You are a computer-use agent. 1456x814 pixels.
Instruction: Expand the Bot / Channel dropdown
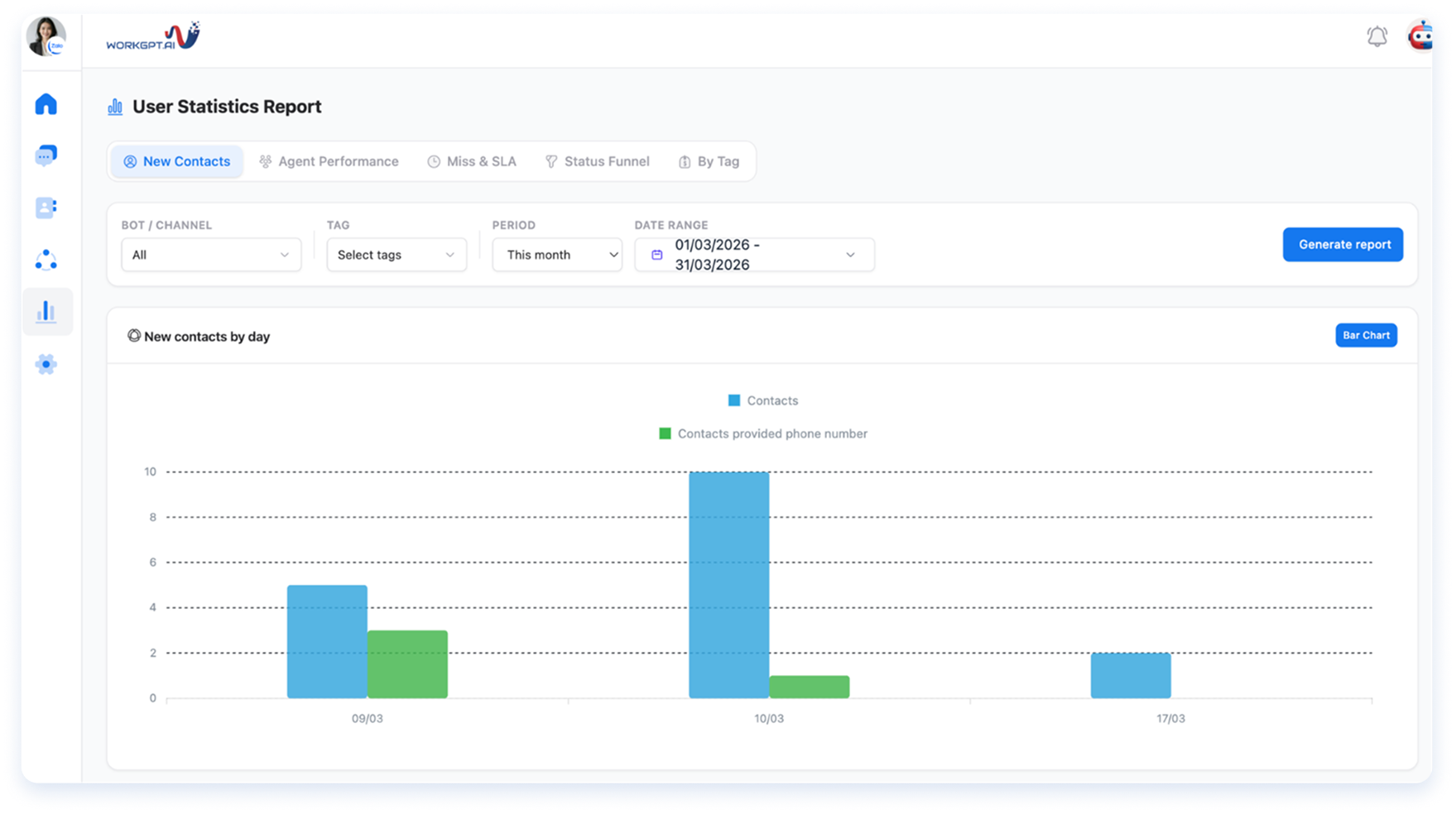211,255
